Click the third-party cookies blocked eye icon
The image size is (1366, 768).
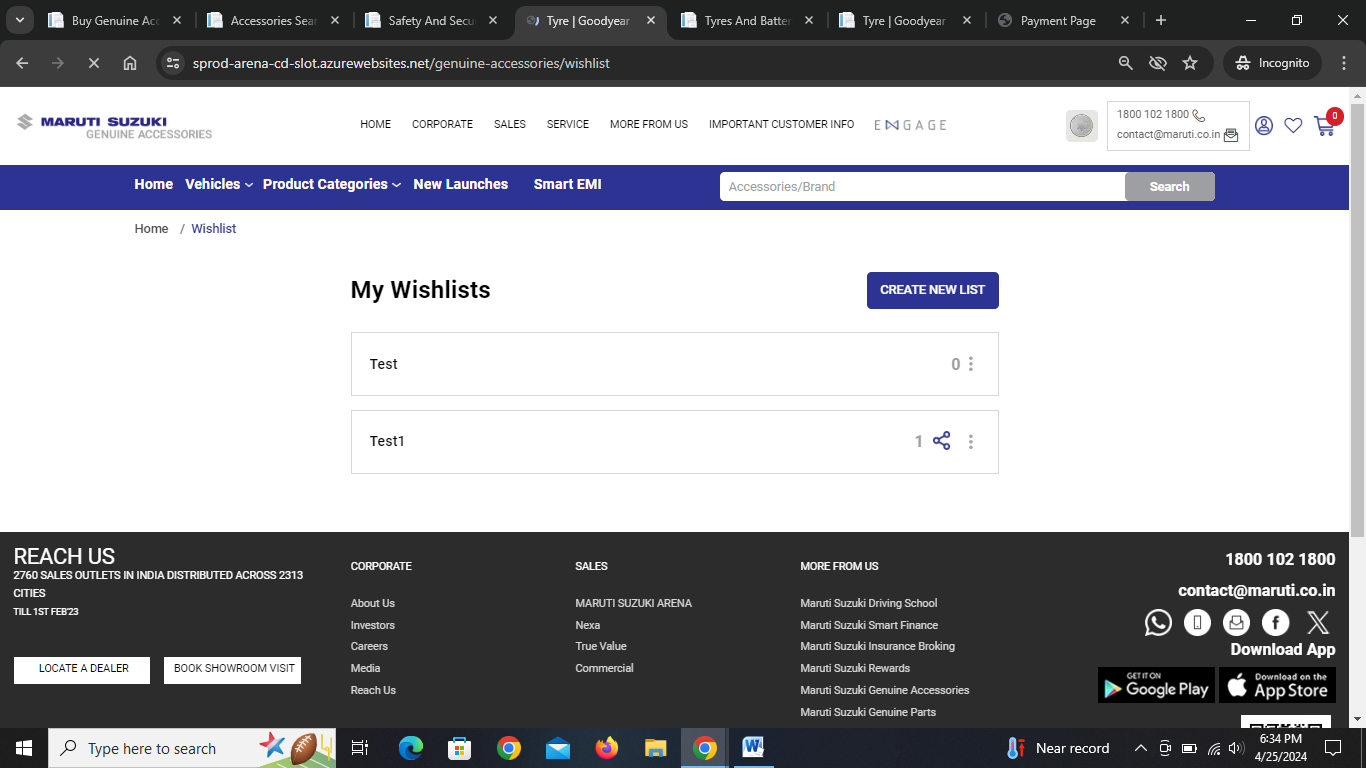click(1158, 63)
